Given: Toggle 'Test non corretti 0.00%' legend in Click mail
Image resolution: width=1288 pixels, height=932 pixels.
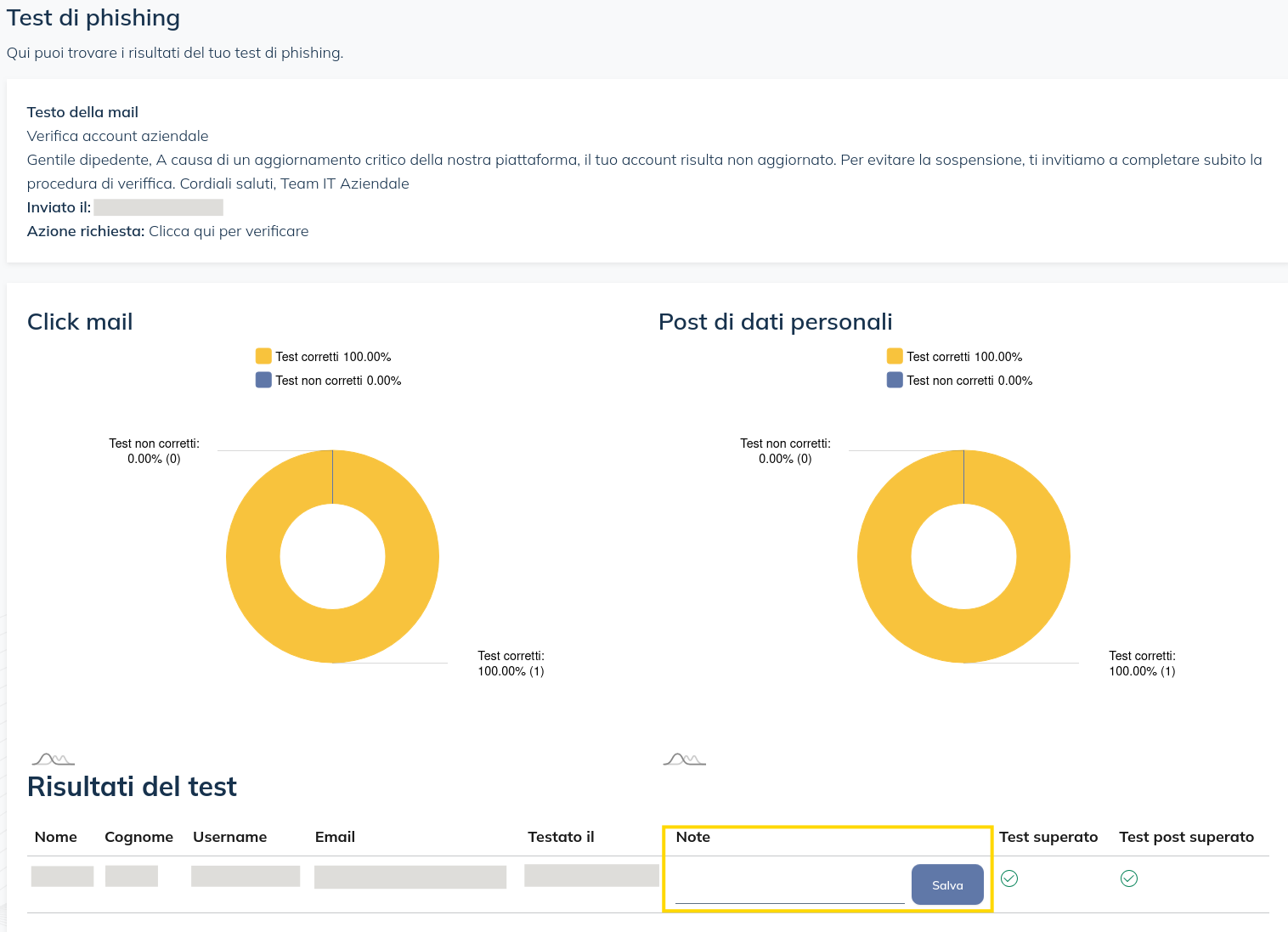Looking at the screenshot, I should (x=328, y=380).
